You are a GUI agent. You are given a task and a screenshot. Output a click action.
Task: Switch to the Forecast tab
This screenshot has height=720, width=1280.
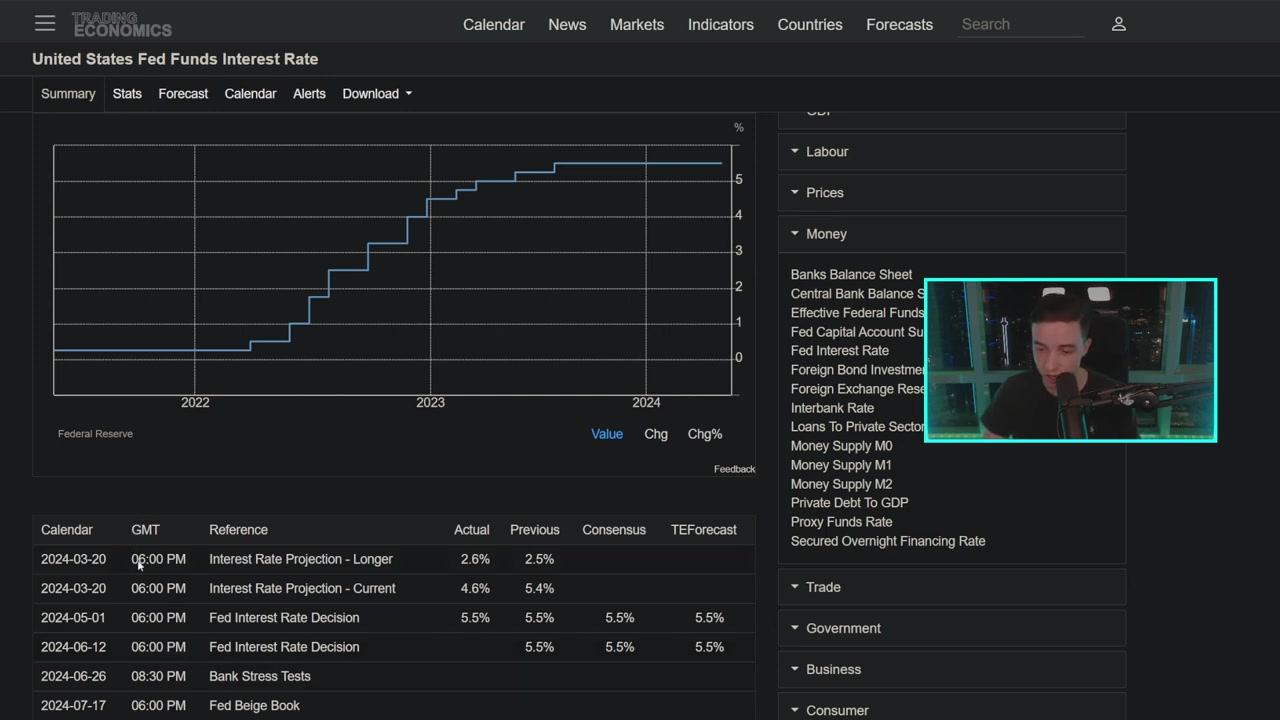pyautogui.click(x=183, y=94)
